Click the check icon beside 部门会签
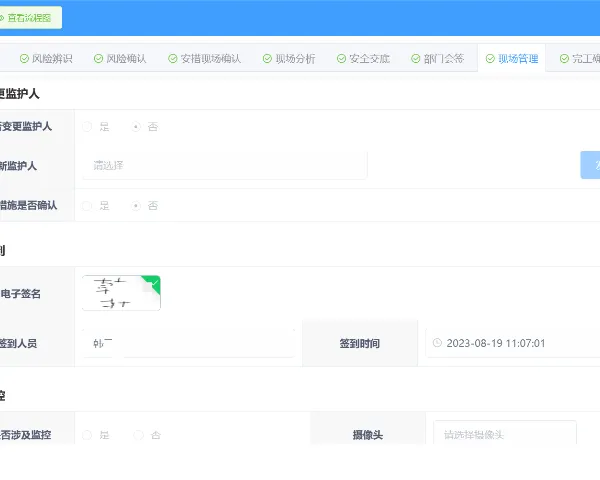600x480 pixels. coord(416,59)
